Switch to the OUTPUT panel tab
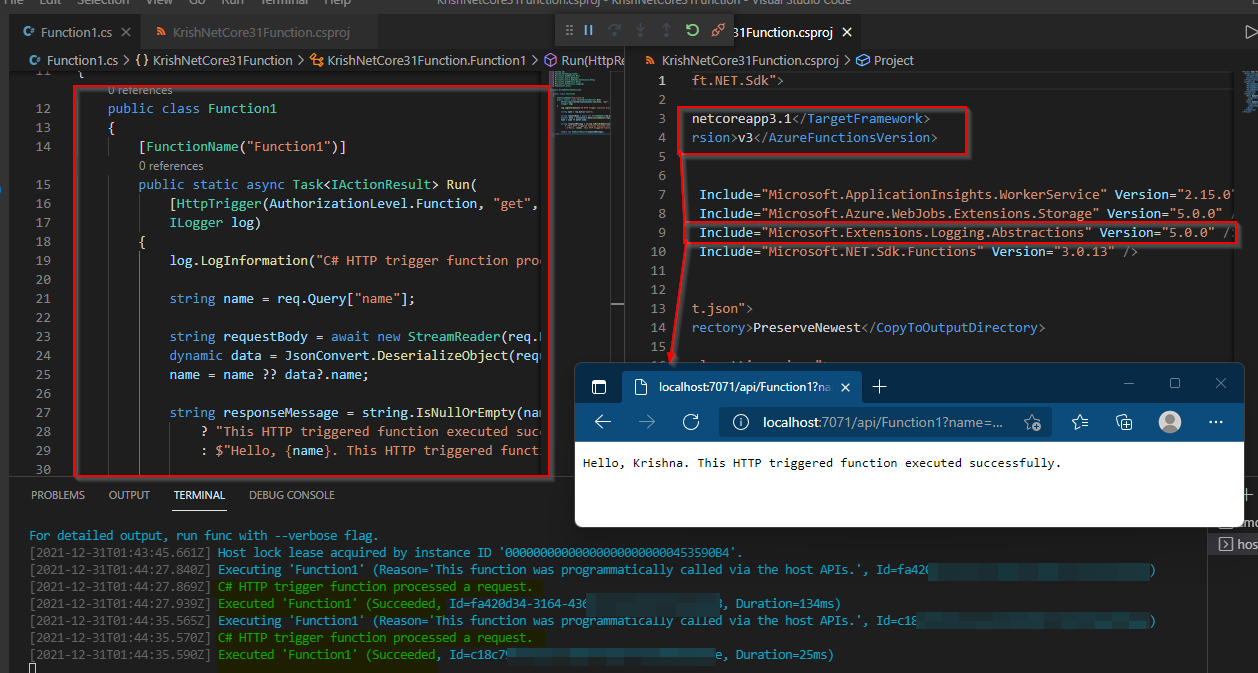Viewport: 1258px width, 673px height. (129, 495)
